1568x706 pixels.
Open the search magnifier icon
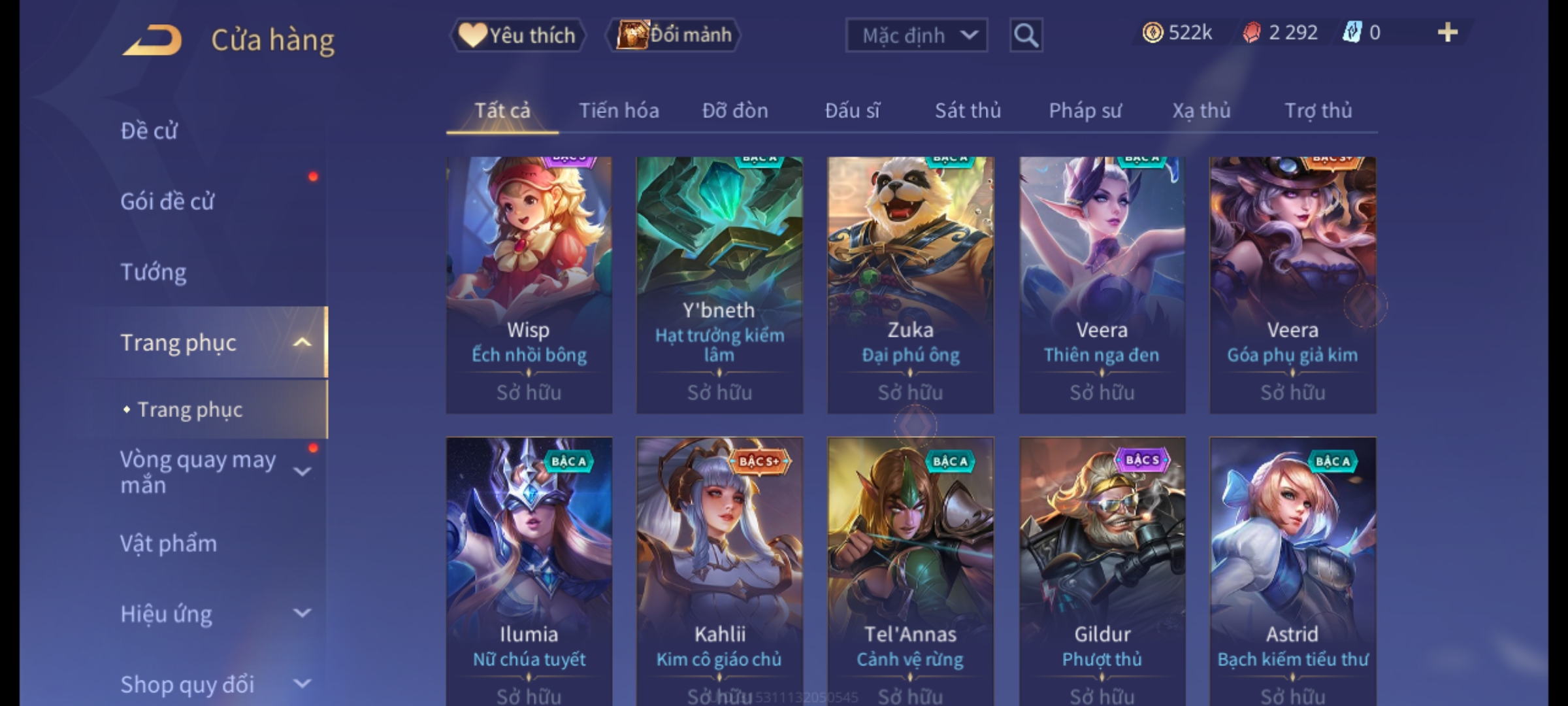1026,35
